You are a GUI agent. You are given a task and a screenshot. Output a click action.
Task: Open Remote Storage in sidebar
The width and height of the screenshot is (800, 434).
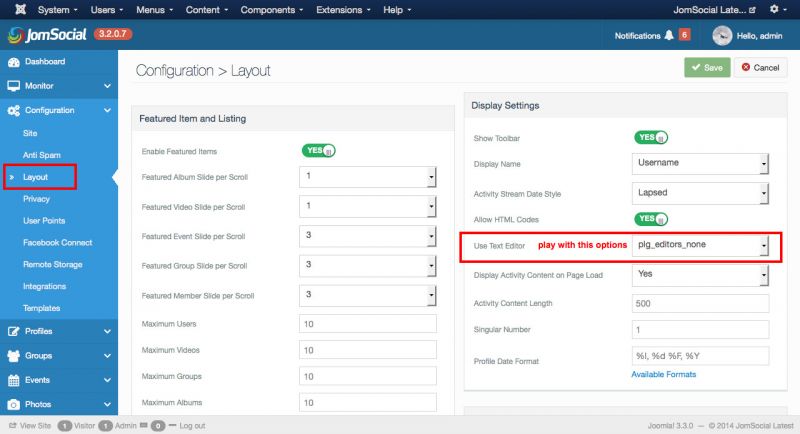coord(53,265)
